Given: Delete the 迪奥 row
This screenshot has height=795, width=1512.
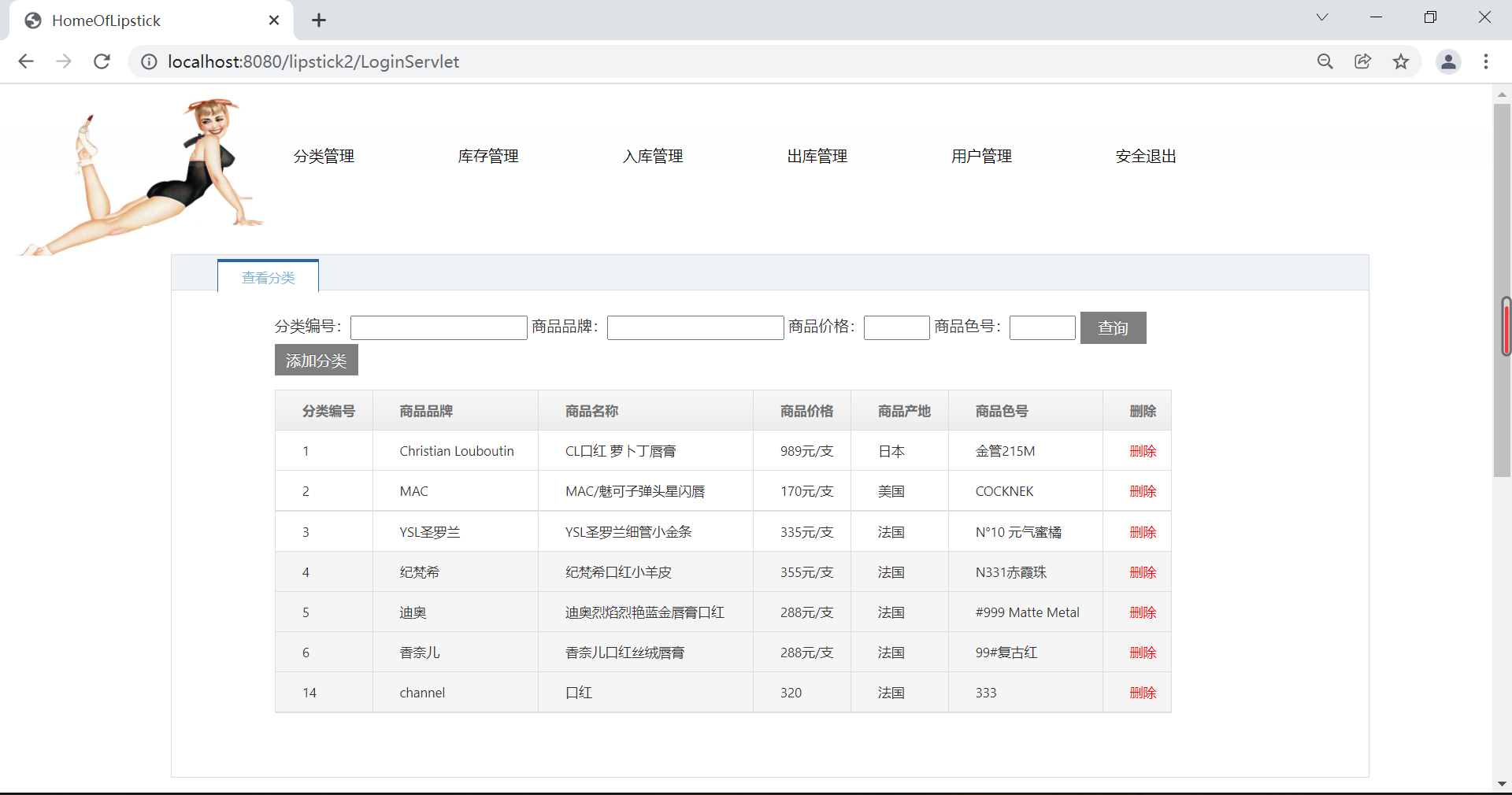Looking at the screenshot, I should coord(1143,612).
